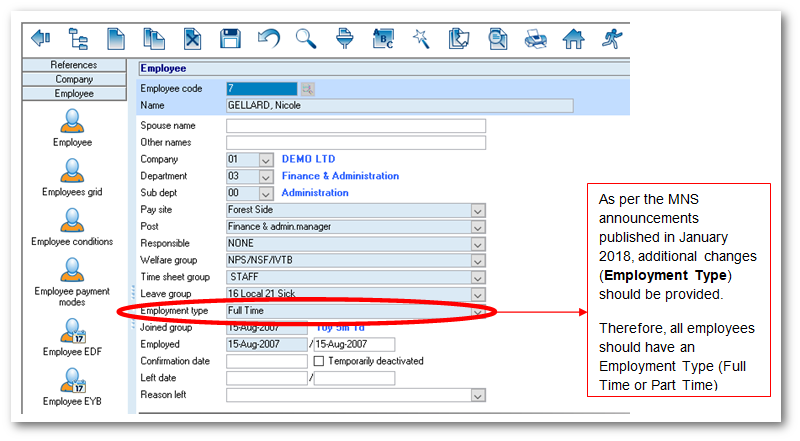Select the Company panel tab
Image resolution: width=800 pixels, height=441 pixels.
(x=74, y=79)
